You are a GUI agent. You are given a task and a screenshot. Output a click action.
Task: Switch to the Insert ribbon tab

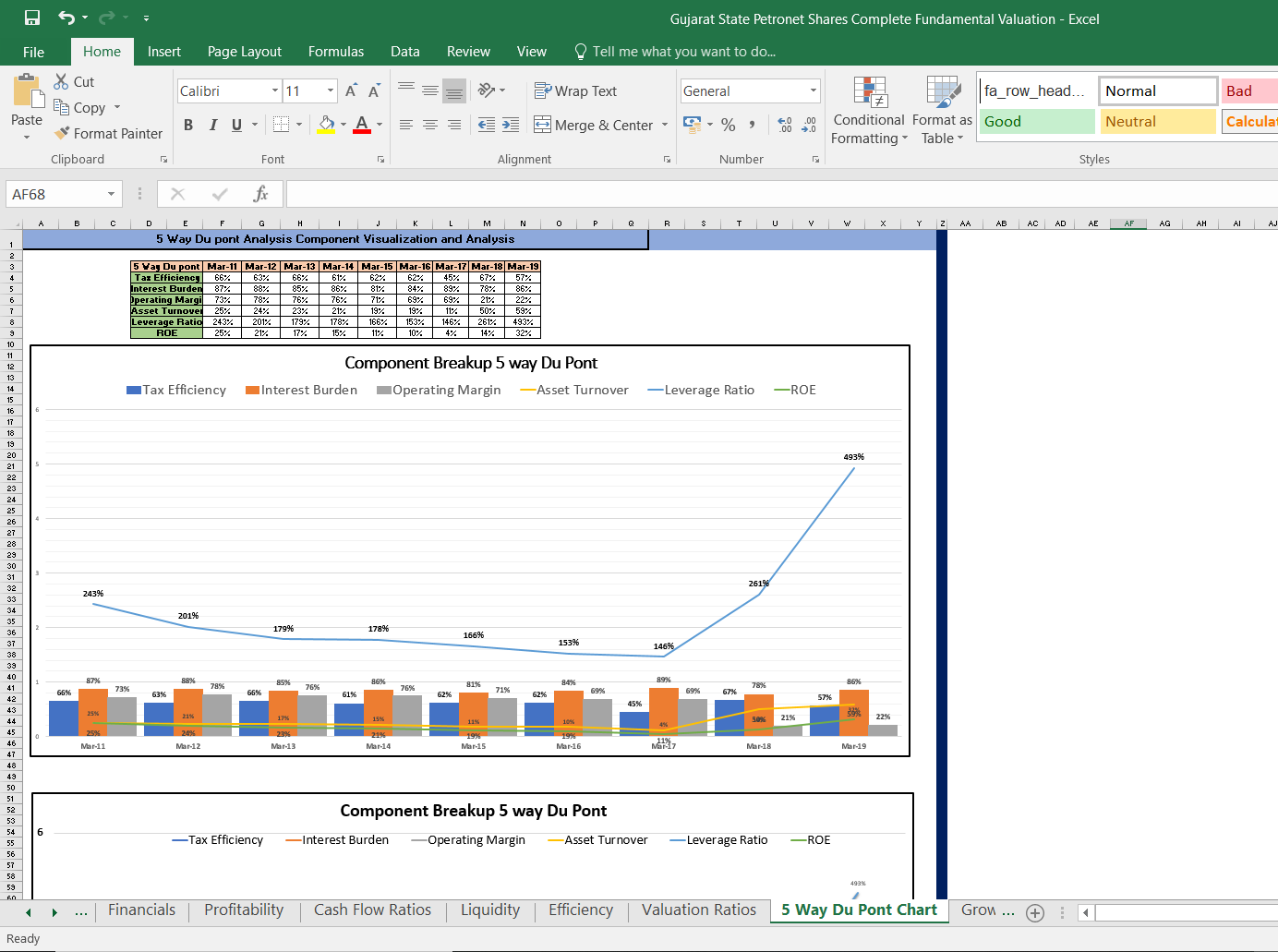[164, 52]
